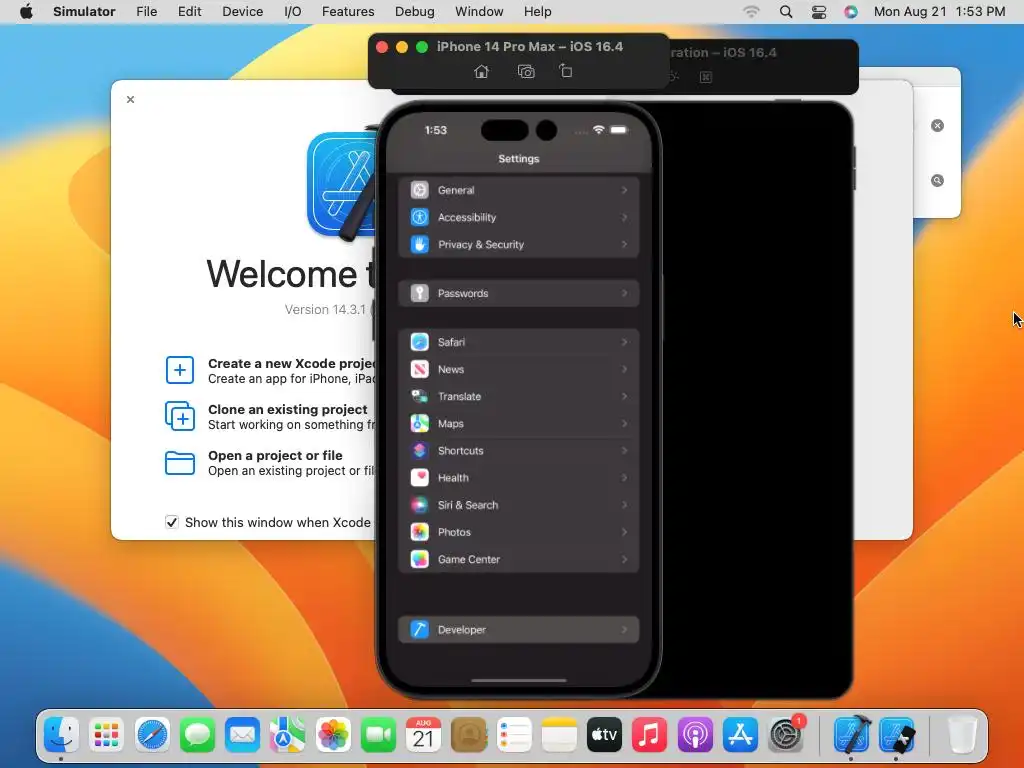Tap the Game Center icon

419,559
